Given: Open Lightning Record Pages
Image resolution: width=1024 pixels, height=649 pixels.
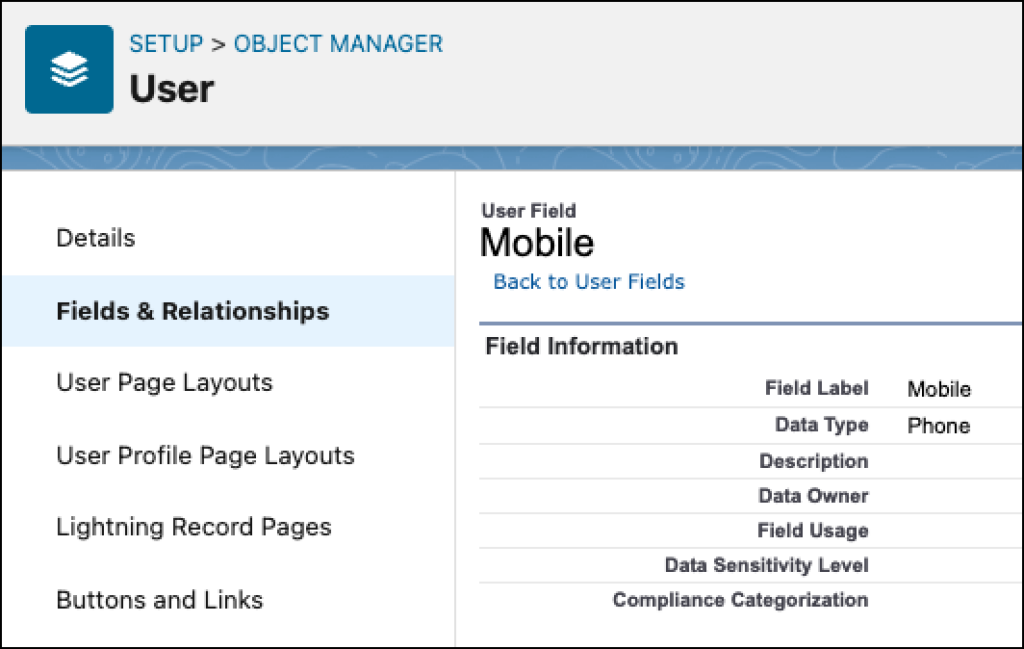Looking at the screenshot, I should (194, 527).
